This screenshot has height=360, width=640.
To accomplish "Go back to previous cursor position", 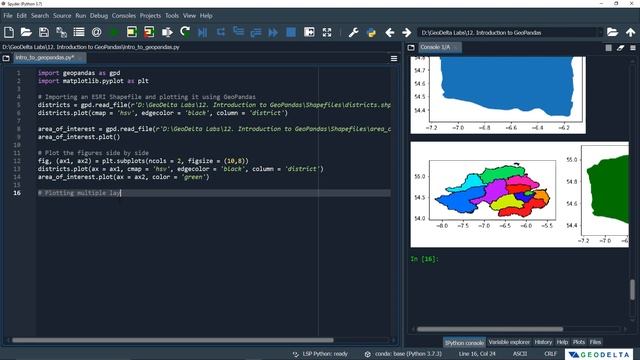I will (x=389, y=32).
